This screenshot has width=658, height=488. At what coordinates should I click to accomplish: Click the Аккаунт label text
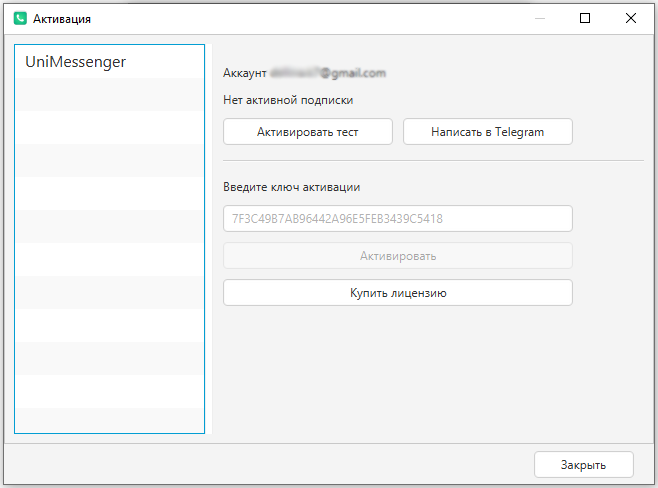245,73
